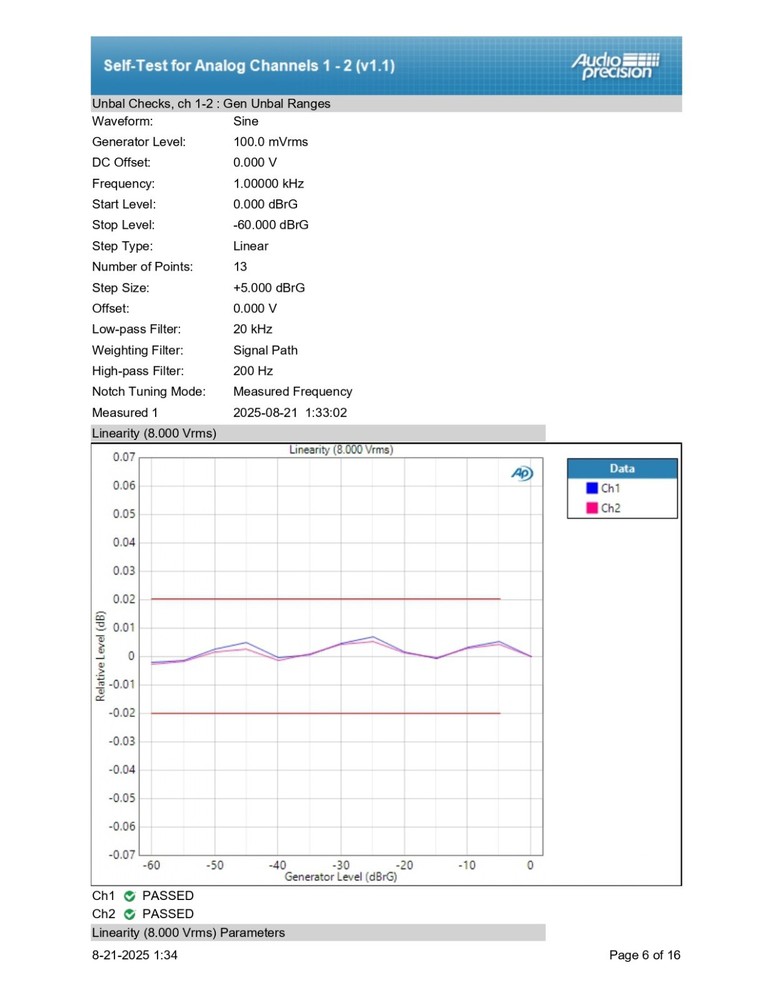Select the pink Ch2 legend swatch
The height and width of the screenshot is (1000, 773).
point(592,508)
